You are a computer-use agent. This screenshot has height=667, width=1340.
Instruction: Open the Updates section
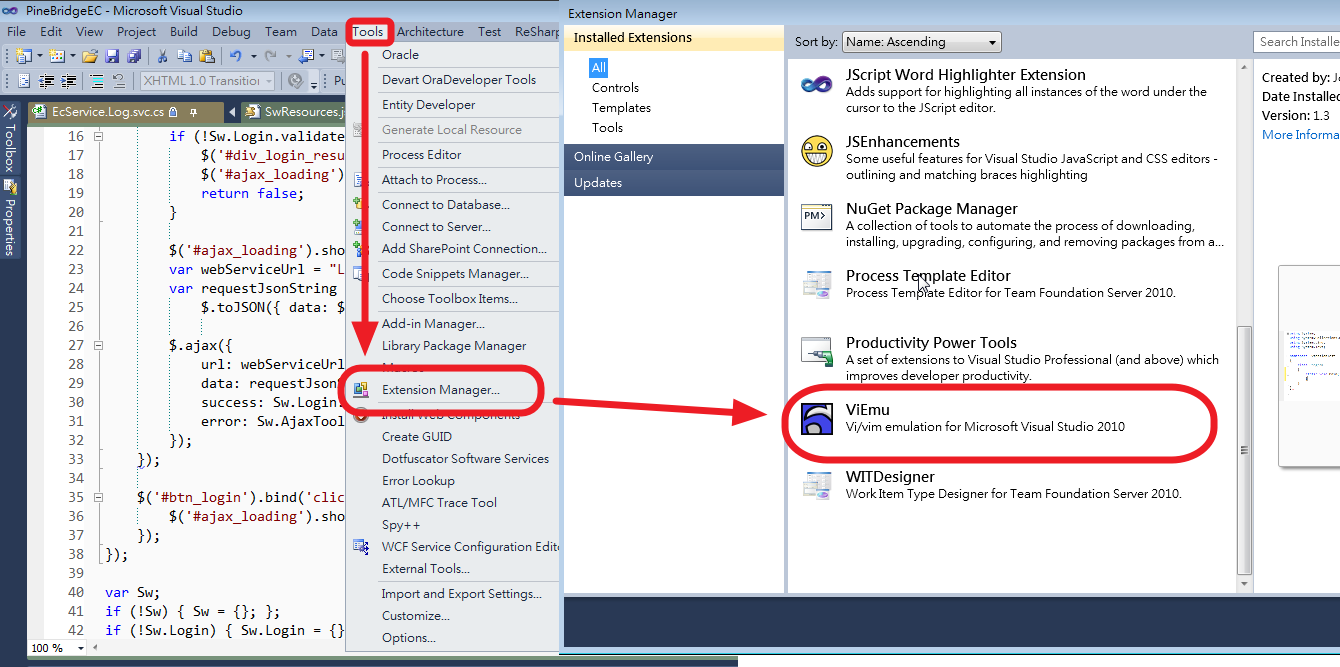click(x=674, y=183)
